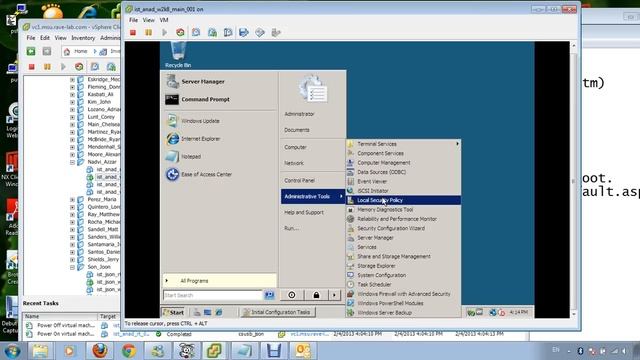Click the Firefox icon in the Windows taskbar
Viewport: 640px width, 360px height.
point(100,351)
